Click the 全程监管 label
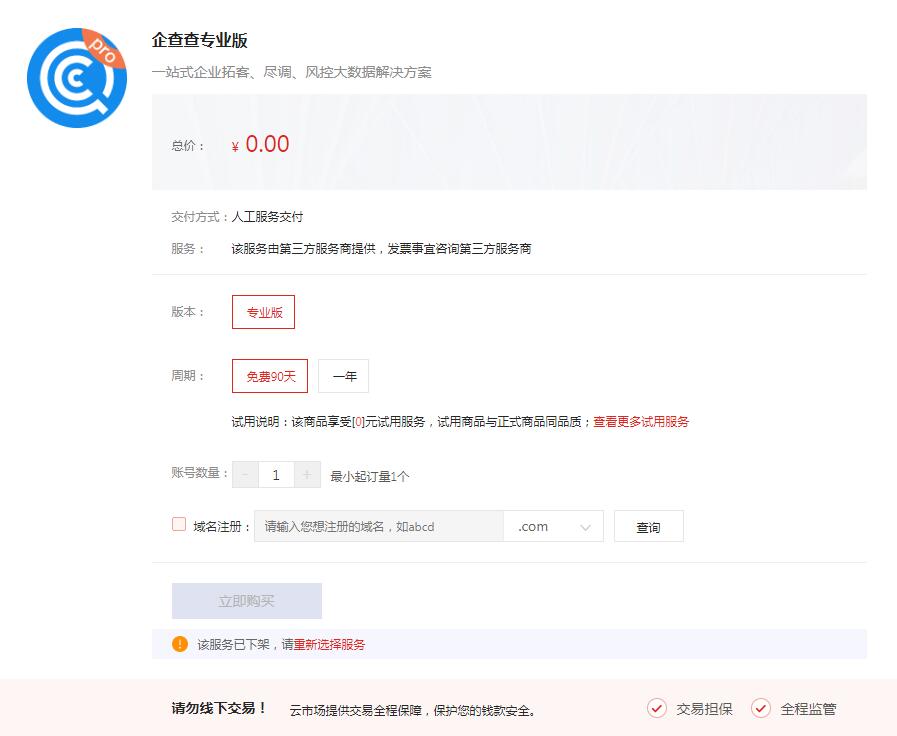 808,709
